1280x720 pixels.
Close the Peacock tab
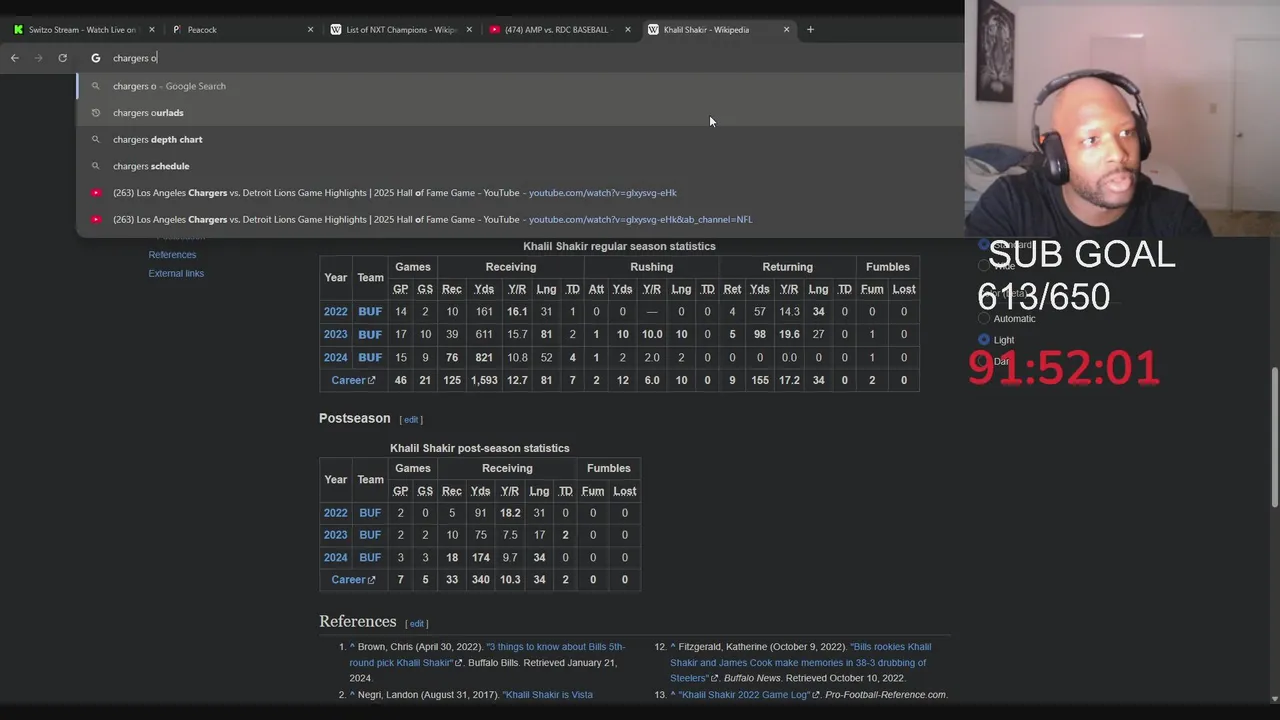click(x=310, y=30)
